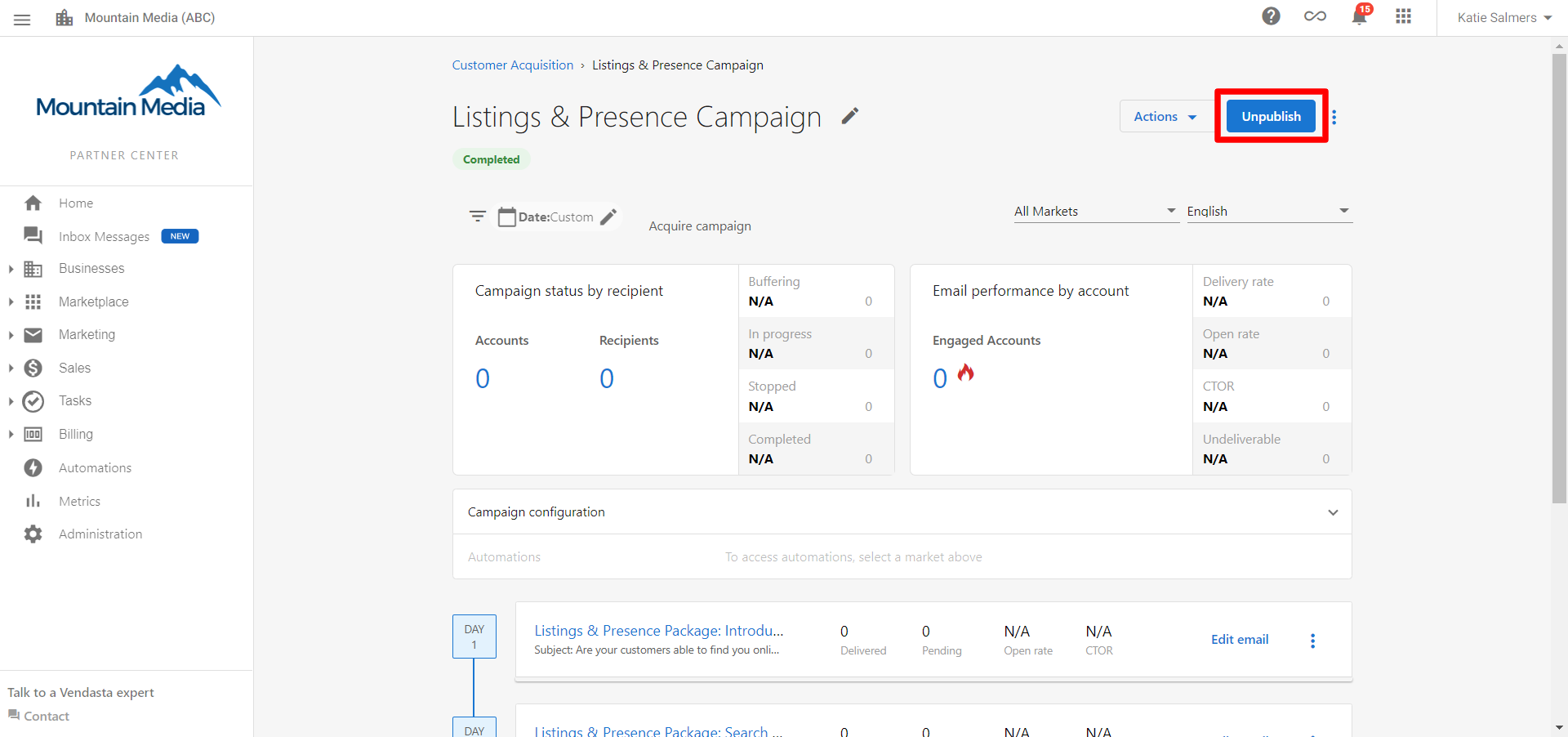
Task: Click the Customer Acquisition breadcrumb link
Action: pyautogui.click(x=513, y=65)
